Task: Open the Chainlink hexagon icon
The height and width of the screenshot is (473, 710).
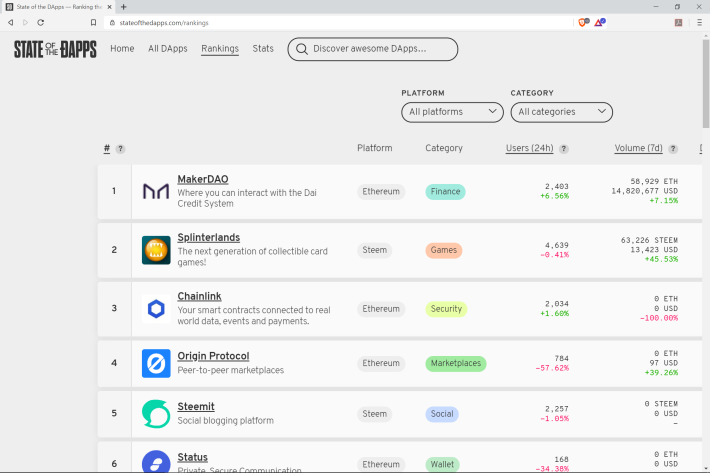Action: coord(156,309)
